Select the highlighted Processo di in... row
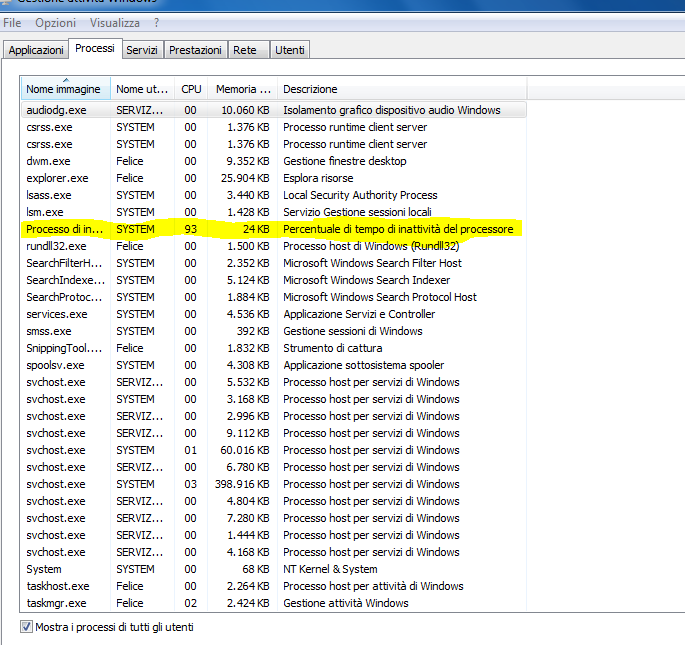 point(273,229)
